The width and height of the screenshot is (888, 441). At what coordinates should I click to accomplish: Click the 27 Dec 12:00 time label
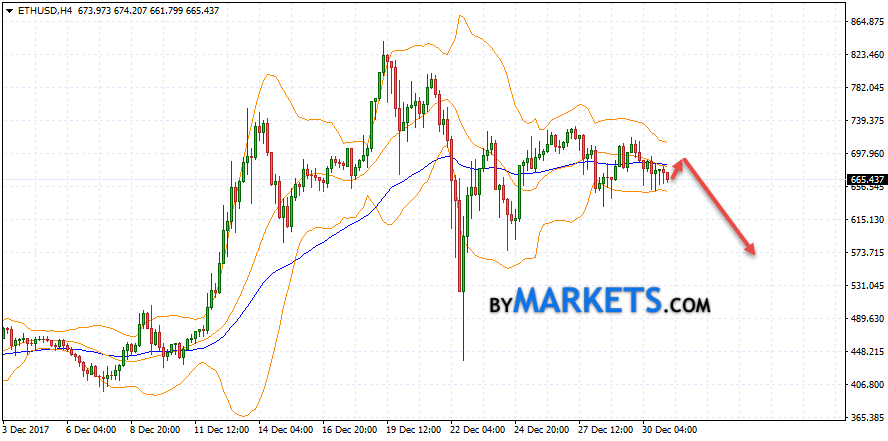[604, 432]
